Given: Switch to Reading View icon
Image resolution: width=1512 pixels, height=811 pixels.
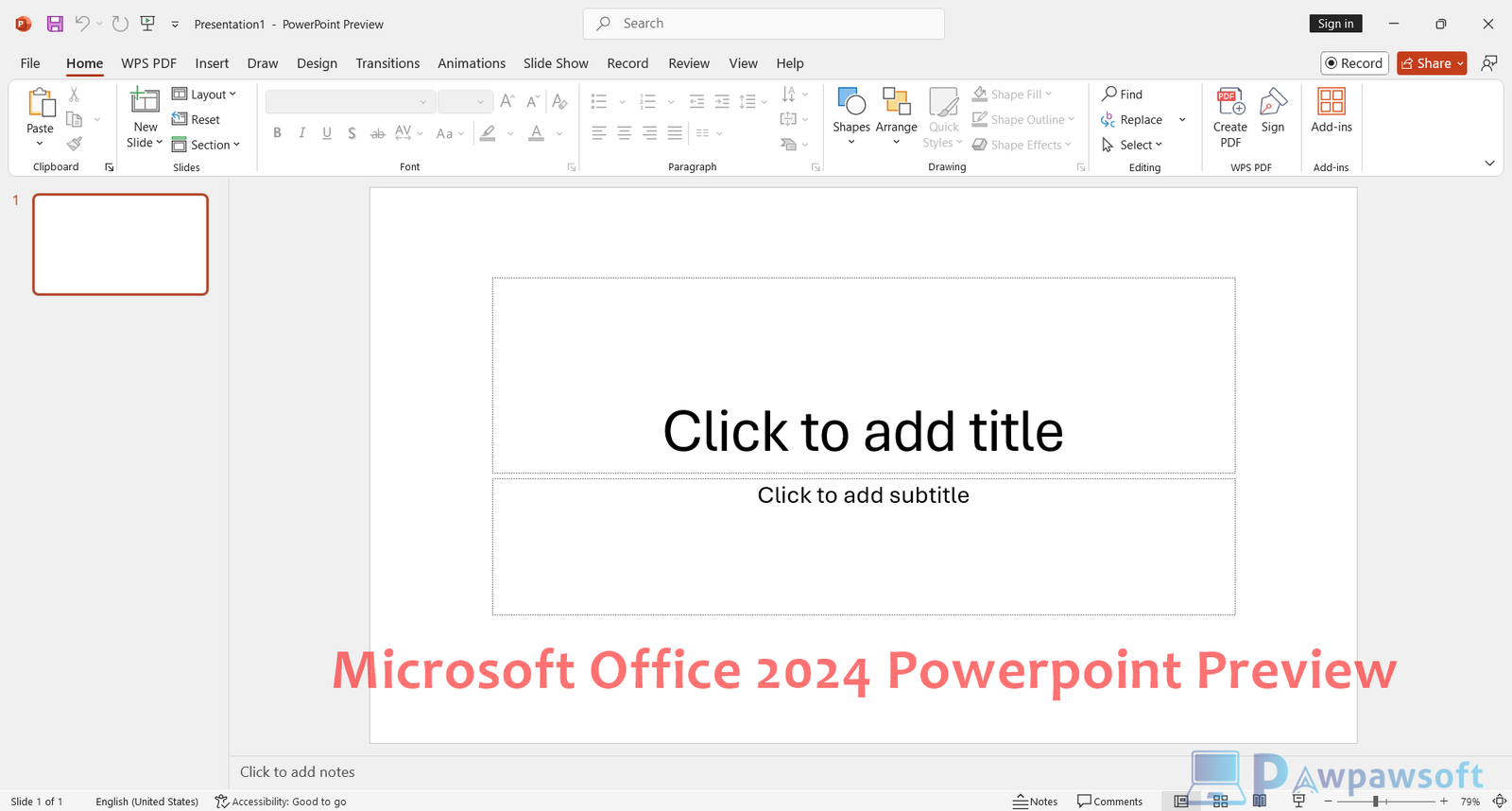Looking at the screenshot, I should coord(1260,801).
